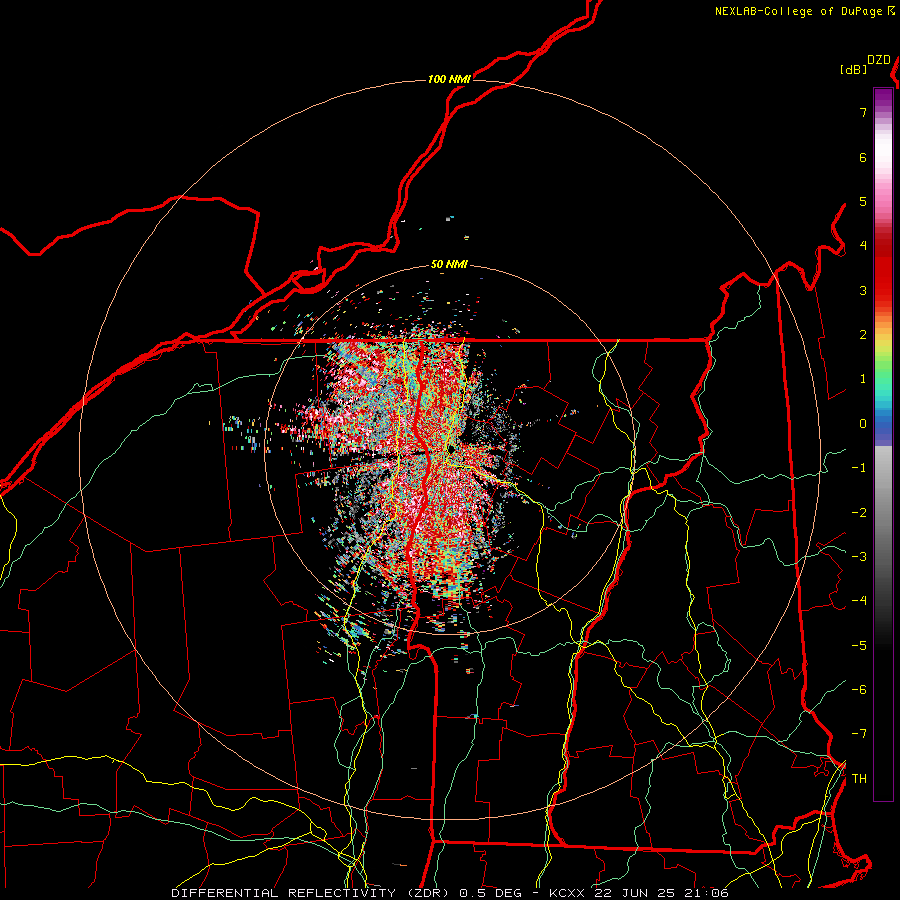Screen dimensions: 900x900
Task: Click the color scale value 2
Action: [863, 335]
